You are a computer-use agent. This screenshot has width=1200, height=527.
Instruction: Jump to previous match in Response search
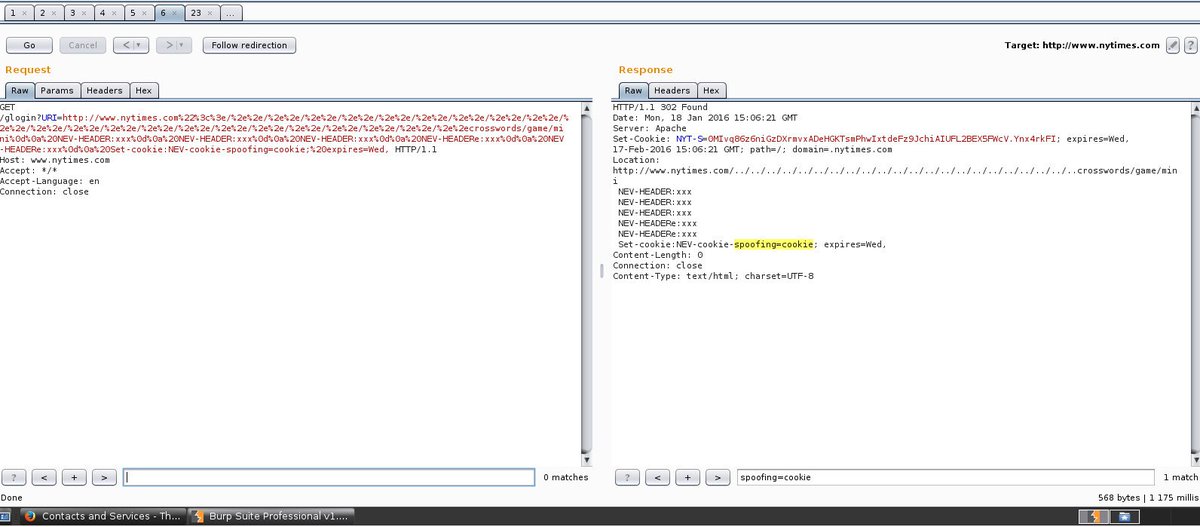[x=658, y=478]
